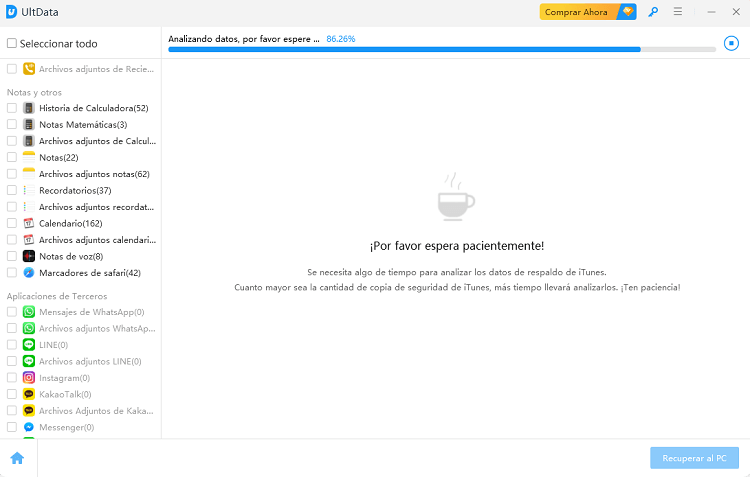Click the Mensajes de WhatsApp icon
Viewport: 750px width, 477px height.
click(29, 312)
